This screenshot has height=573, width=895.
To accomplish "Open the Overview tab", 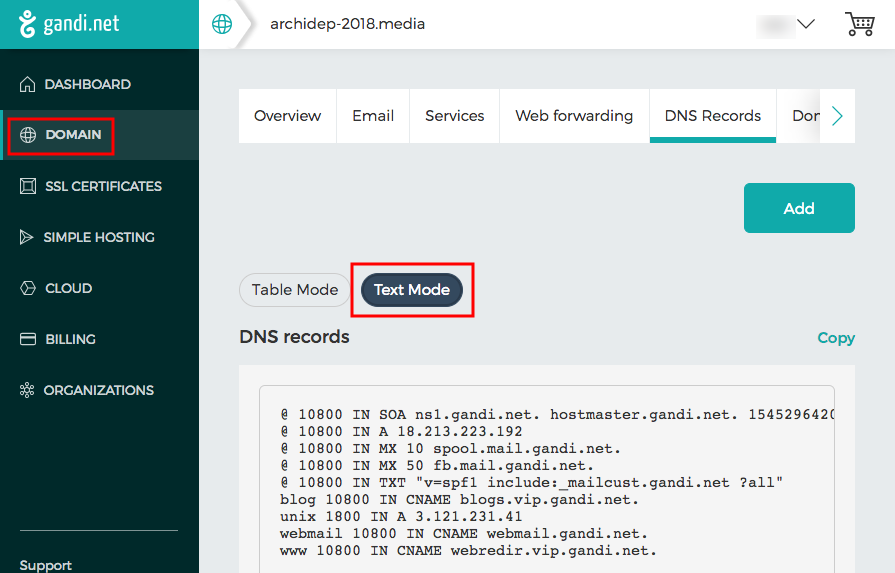I will point(287,116).
